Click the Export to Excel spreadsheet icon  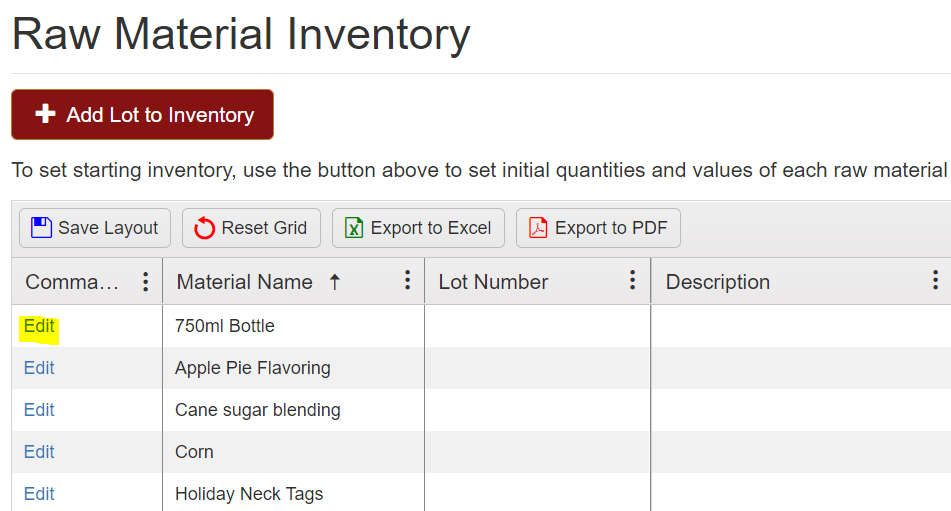pos(354,228)
